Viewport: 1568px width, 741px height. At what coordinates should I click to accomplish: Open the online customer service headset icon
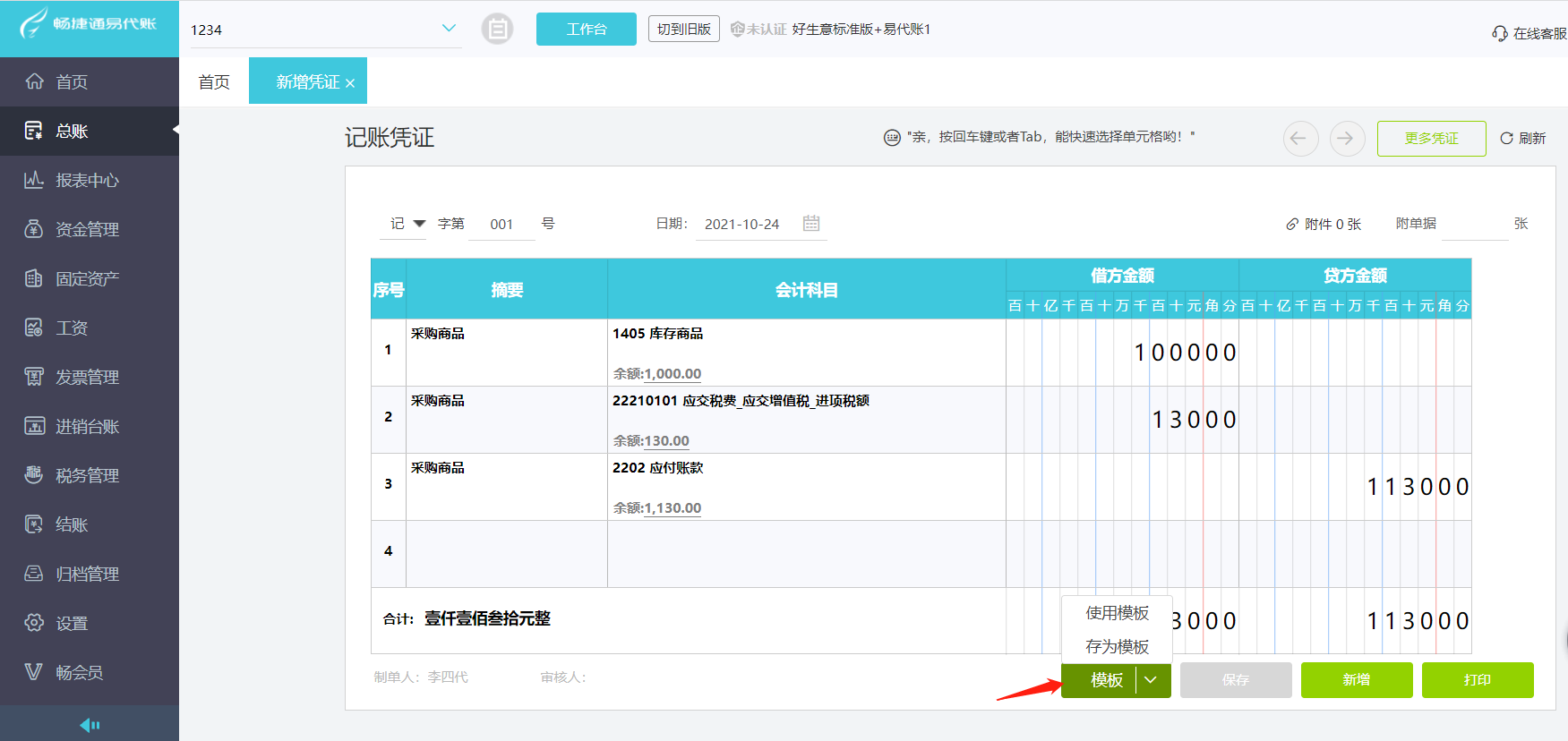[1500, 34]
